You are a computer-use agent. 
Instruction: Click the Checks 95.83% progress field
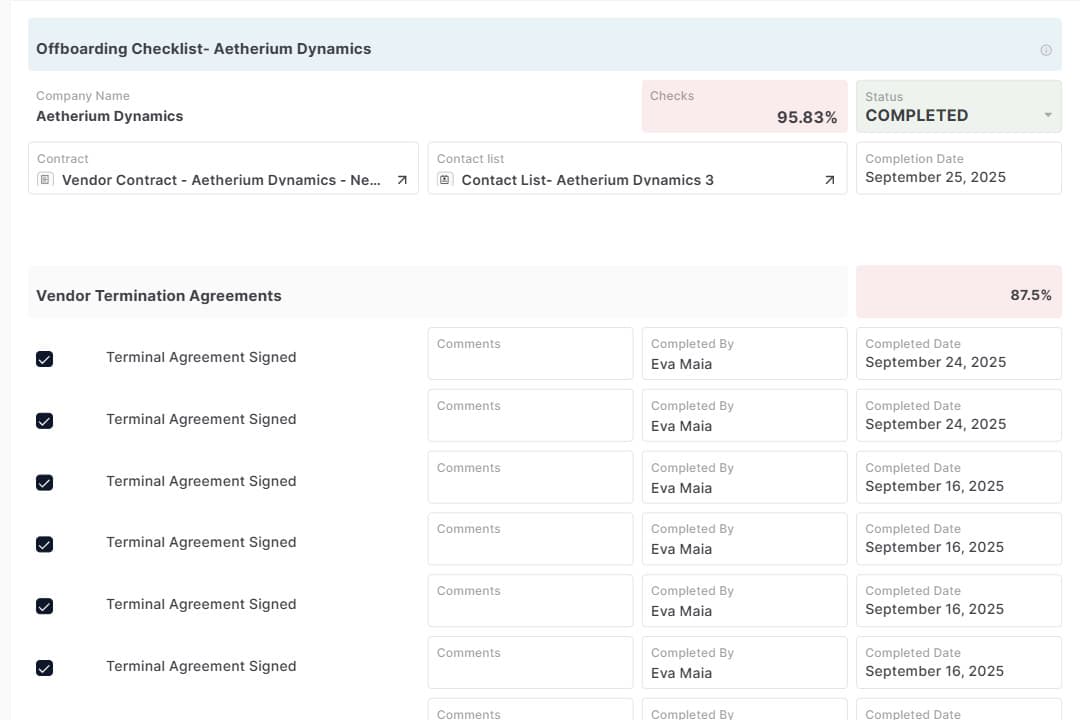click(743, 107)
